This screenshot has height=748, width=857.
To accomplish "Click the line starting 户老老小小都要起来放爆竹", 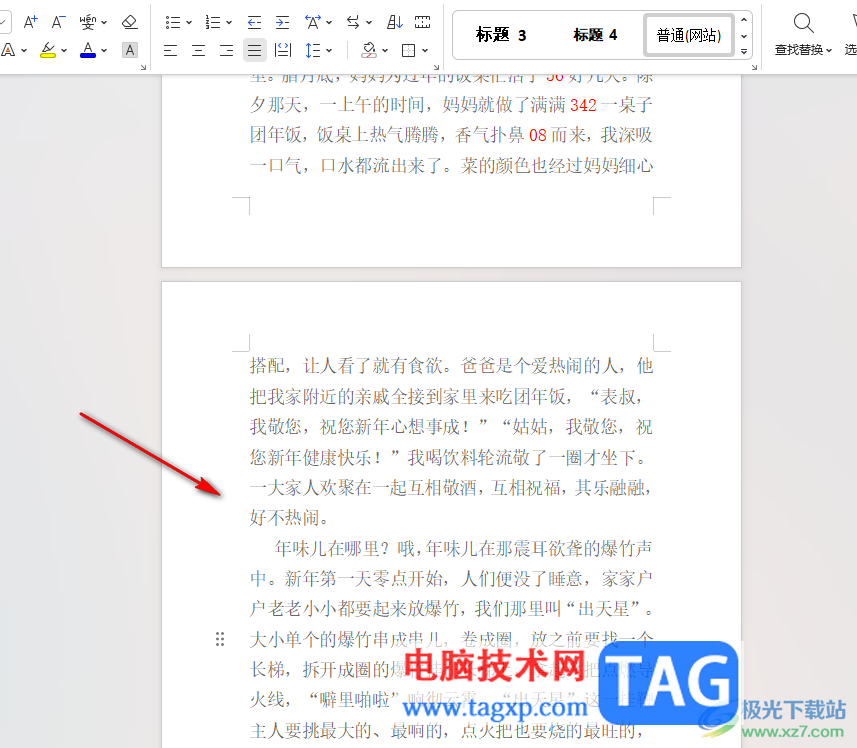I will tap(451, 609).
